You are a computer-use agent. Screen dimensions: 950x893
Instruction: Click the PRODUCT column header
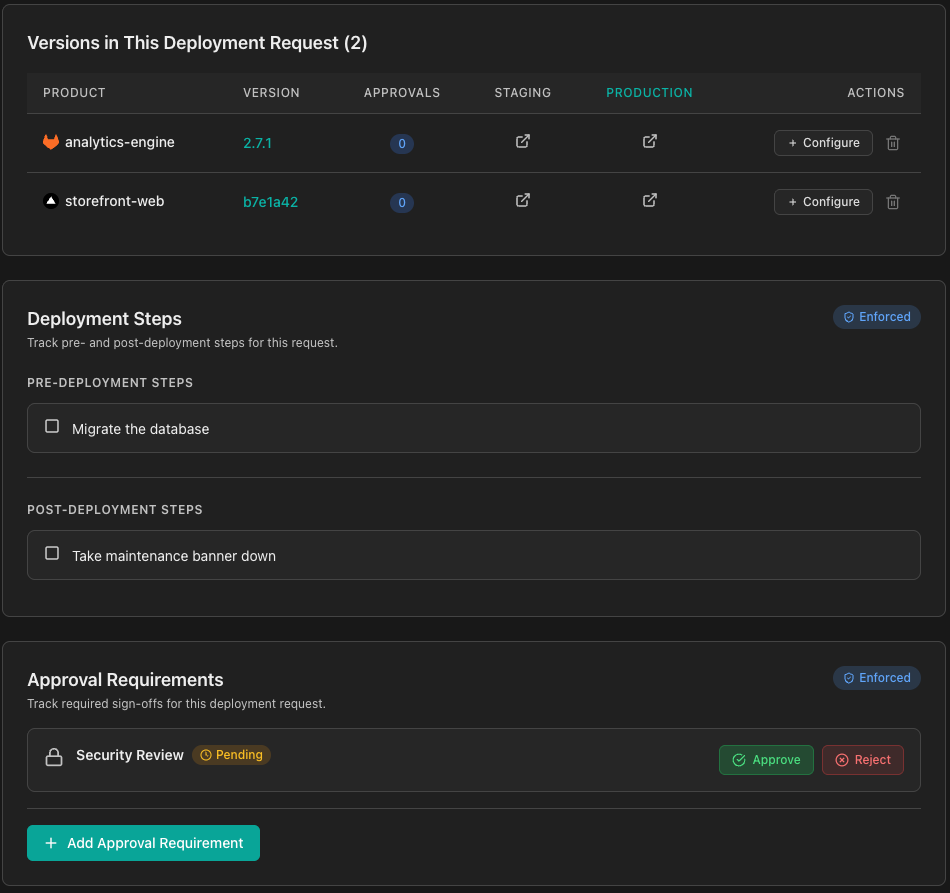coord(74,93)
